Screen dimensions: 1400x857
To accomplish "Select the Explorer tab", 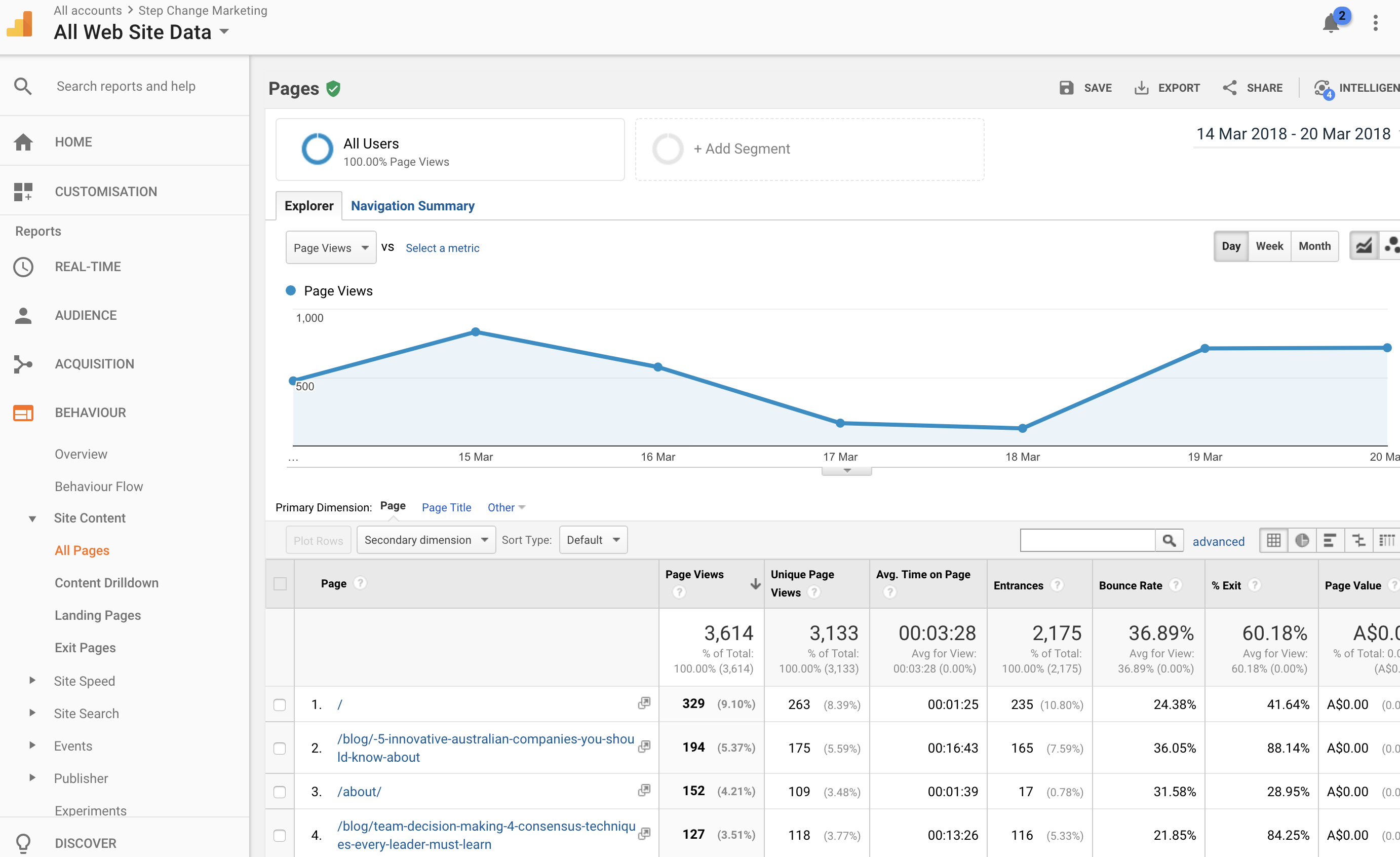I will coord(309,206).
